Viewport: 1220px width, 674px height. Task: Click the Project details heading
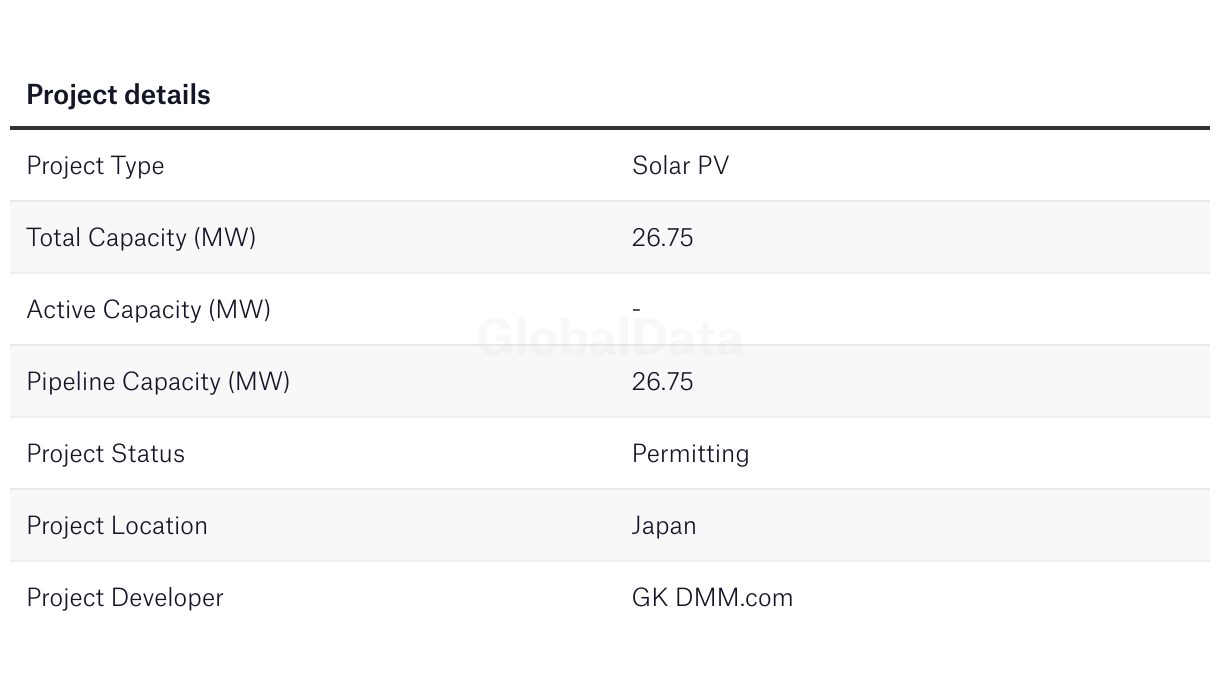coord(118,95)
